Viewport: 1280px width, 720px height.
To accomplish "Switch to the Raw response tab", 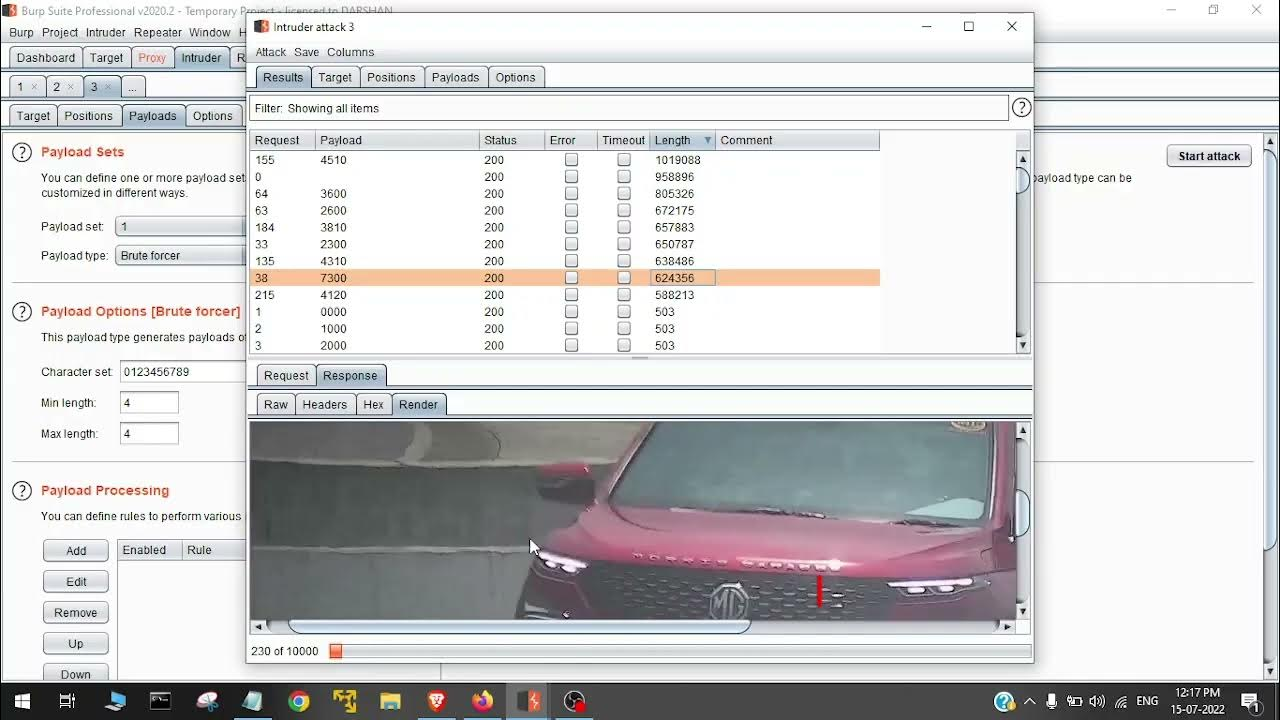I will (x=276, y=404).
